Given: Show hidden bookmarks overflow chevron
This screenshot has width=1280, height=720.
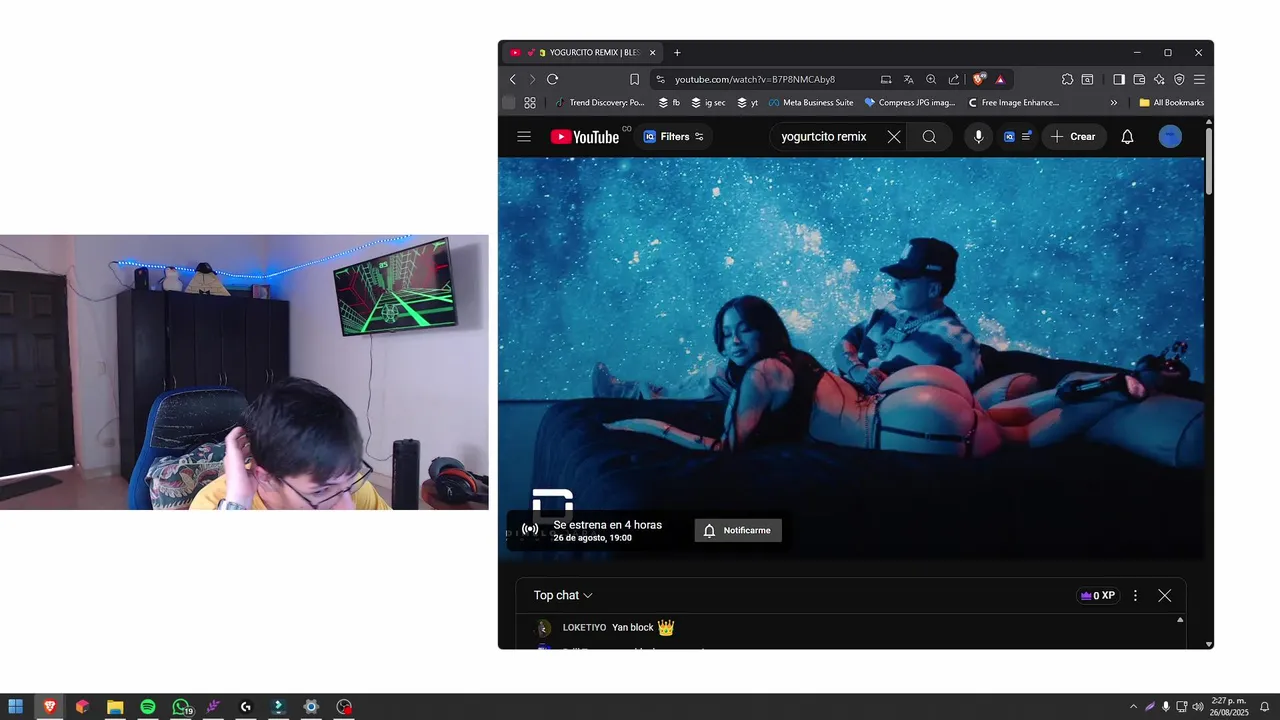Looking at the screenshot, I should pyautogui.click(x=1113, y=102).
